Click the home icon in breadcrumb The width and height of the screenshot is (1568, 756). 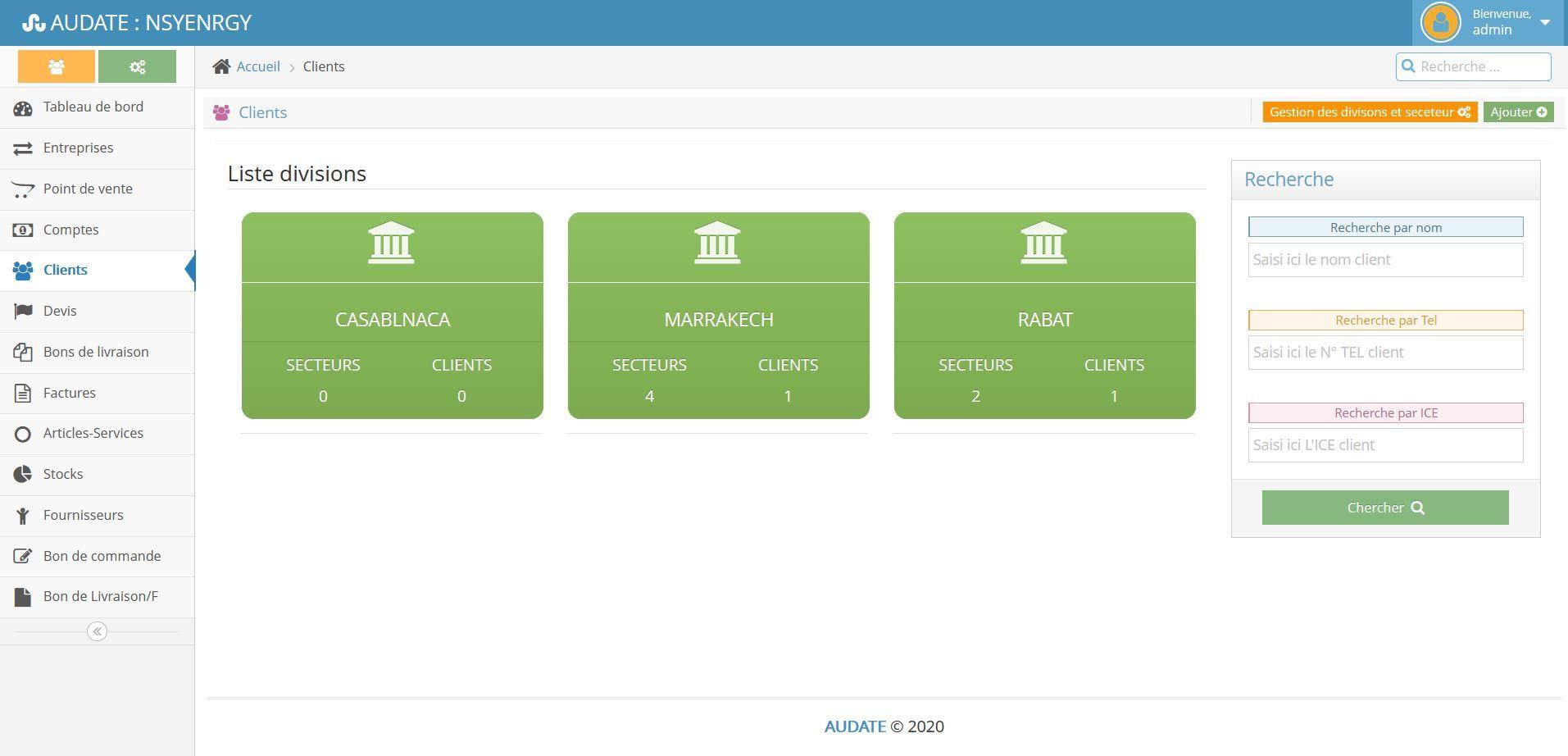[221, 66]
